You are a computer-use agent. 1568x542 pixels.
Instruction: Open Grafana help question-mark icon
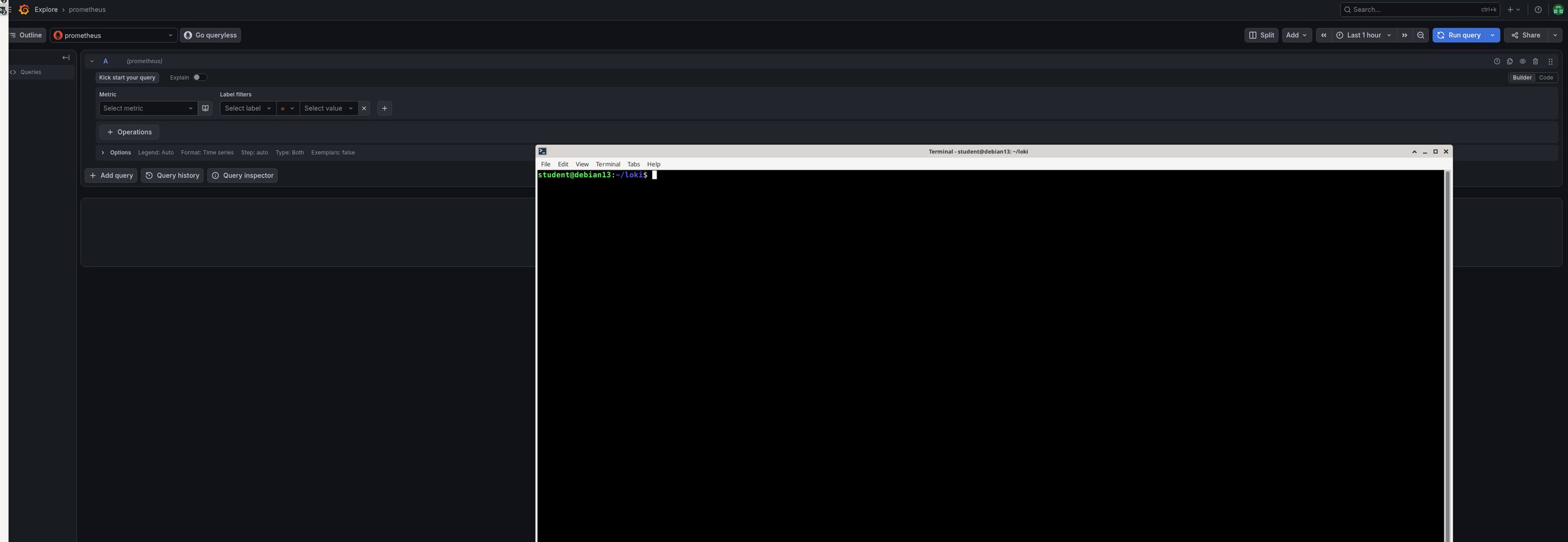(1537, 9)
